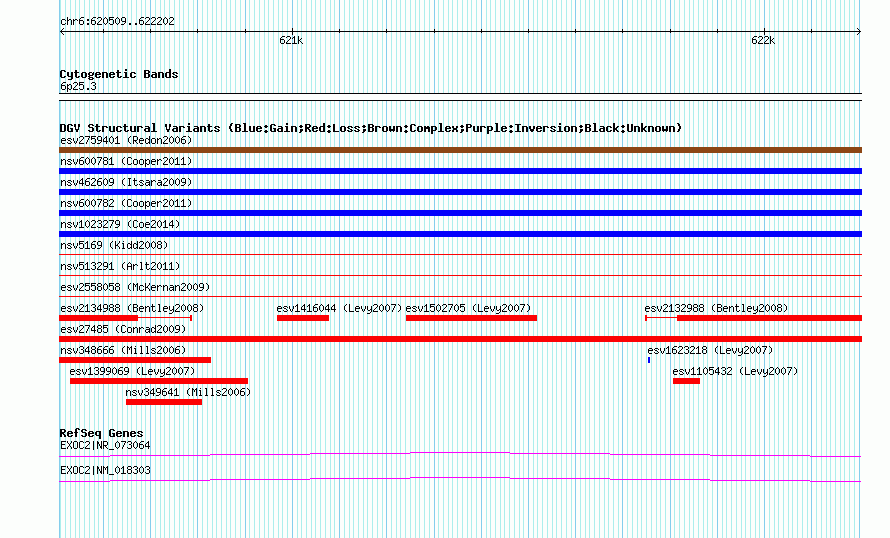
Task: Select the red bar under nsv349641
Action: click(164, 402)
